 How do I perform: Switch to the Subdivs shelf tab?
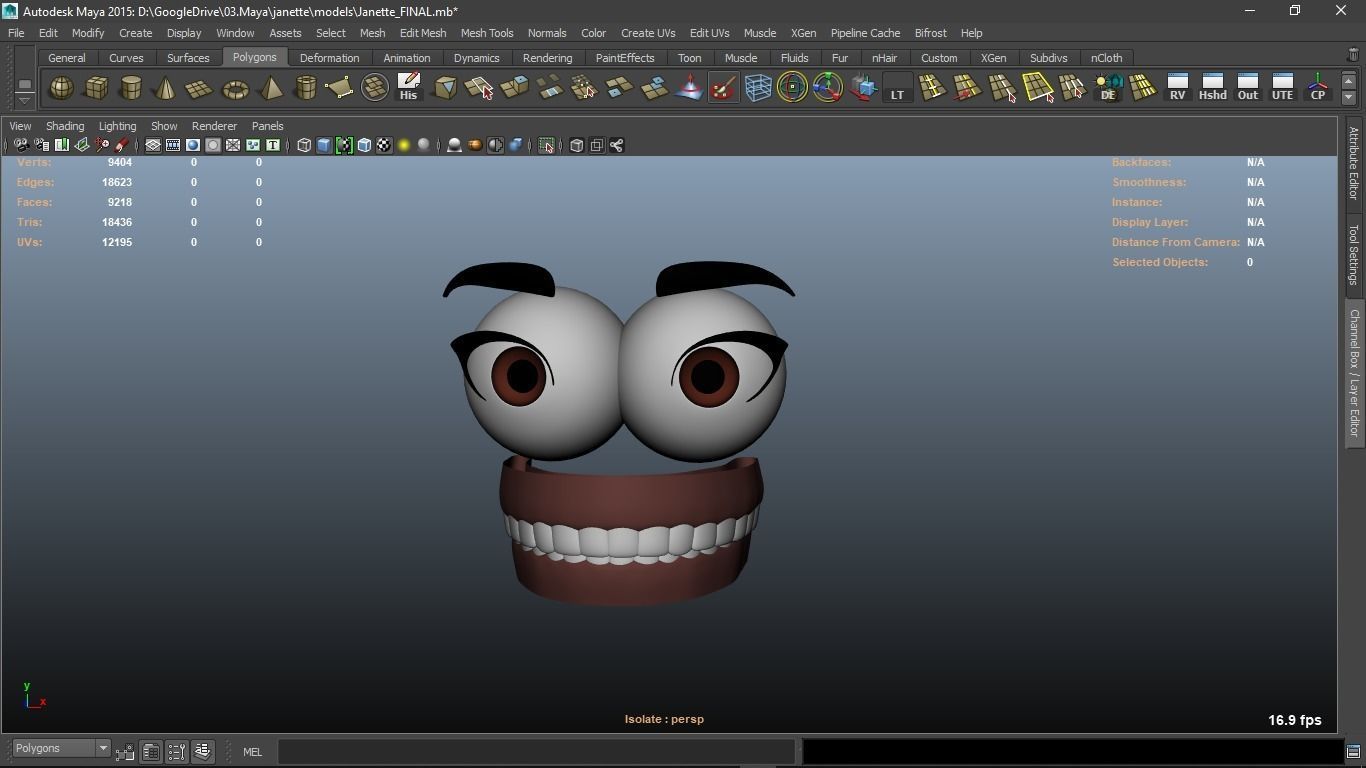[x=1049, y=58]
